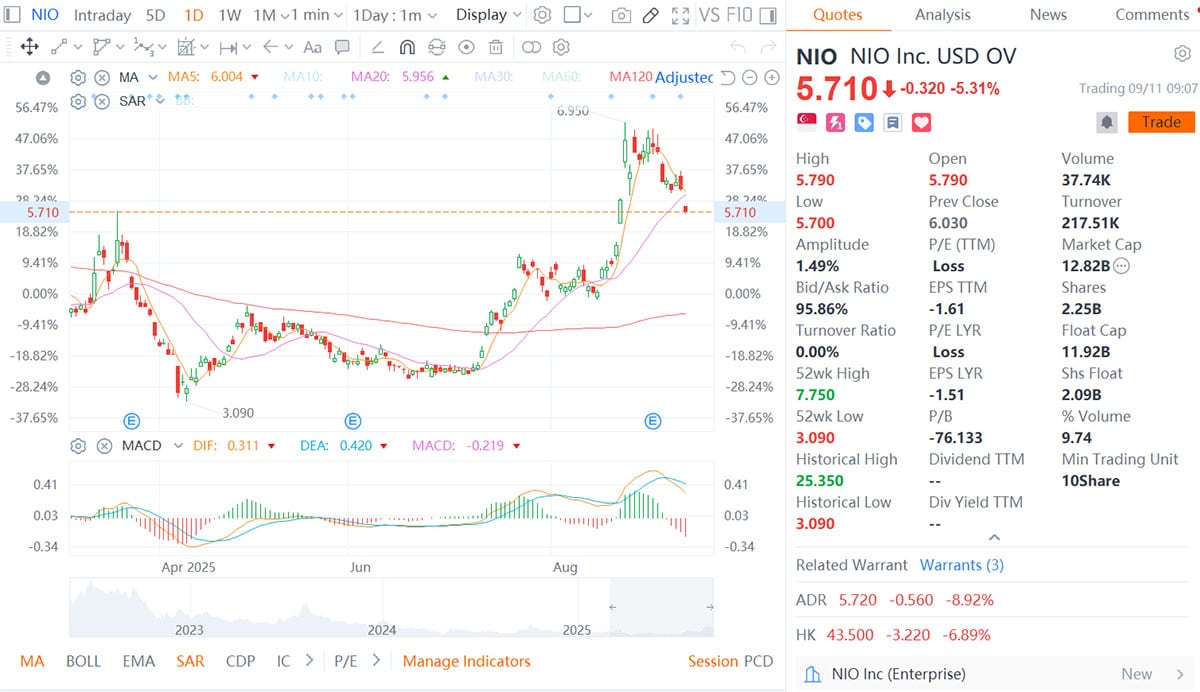Viewport: 1200px width, 692px height.
Task: Click the orange Trade button
Action: coord(1160,122)
